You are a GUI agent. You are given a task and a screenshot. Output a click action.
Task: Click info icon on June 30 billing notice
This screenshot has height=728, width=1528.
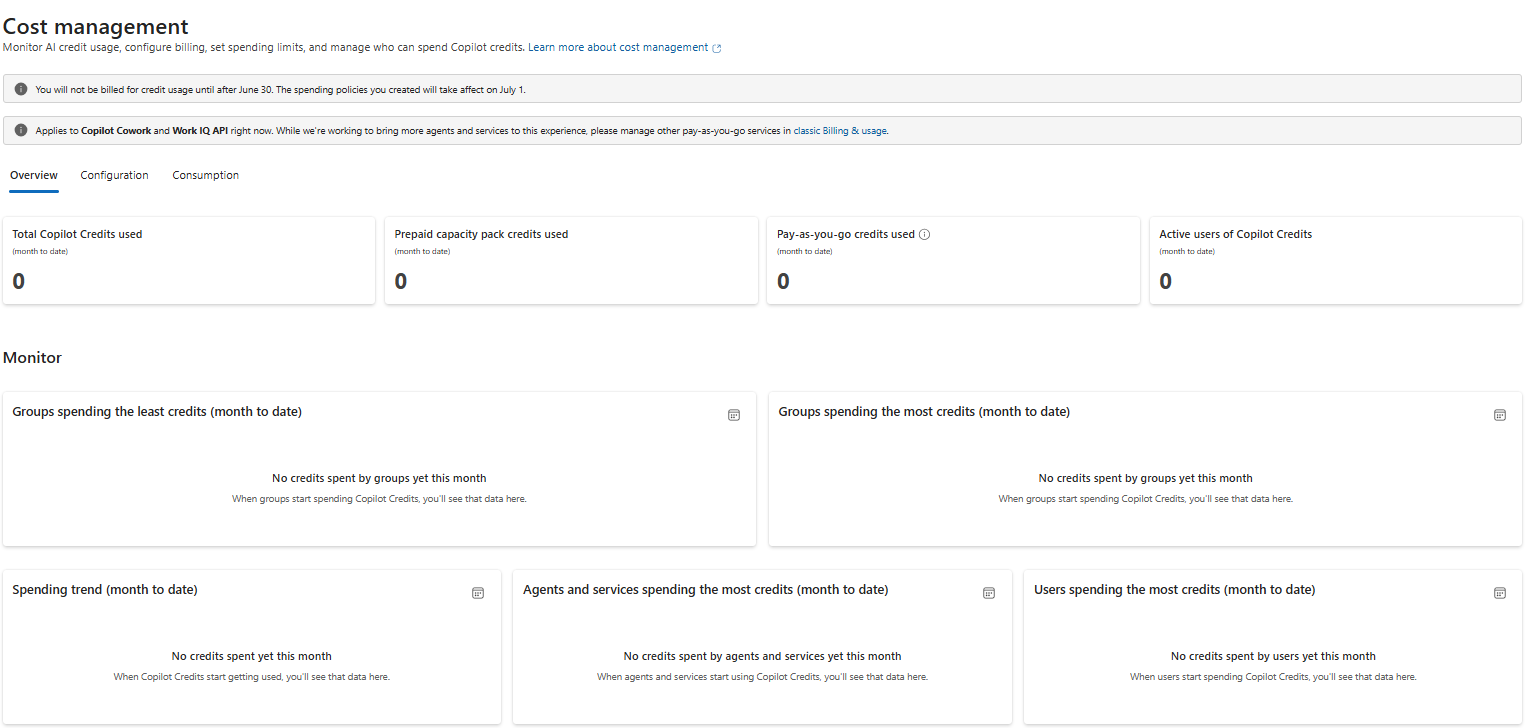coord(21,89)
